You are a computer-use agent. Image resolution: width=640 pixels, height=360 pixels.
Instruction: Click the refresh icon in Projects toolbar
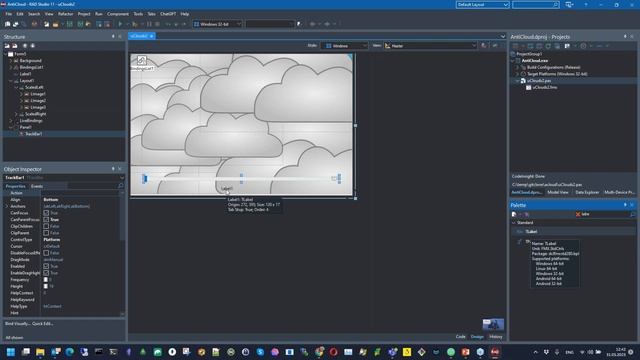tap(548, 46)
